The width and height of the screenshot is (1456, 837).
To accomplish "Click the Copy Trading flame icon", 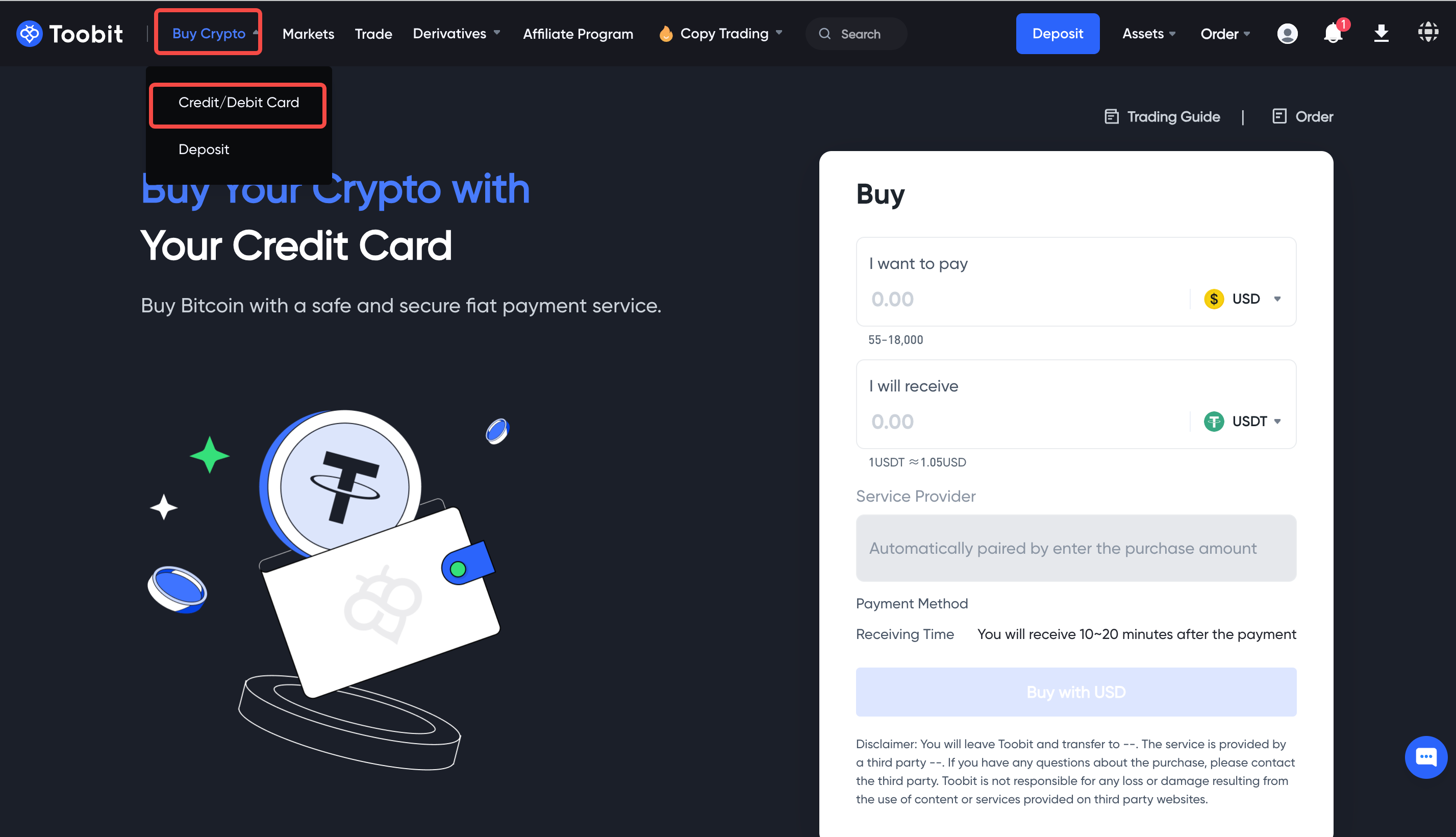I will pos(665,34).
